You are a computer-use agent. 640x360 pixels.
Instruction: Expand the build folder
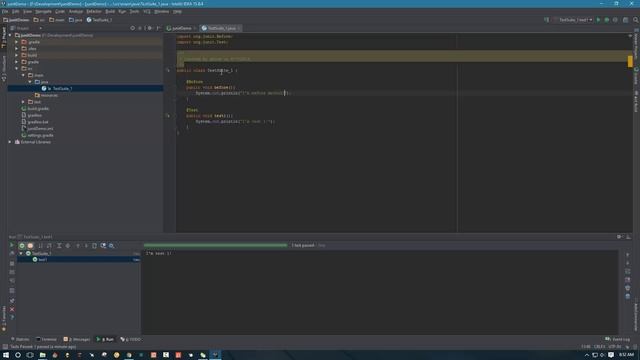[17, 55]
